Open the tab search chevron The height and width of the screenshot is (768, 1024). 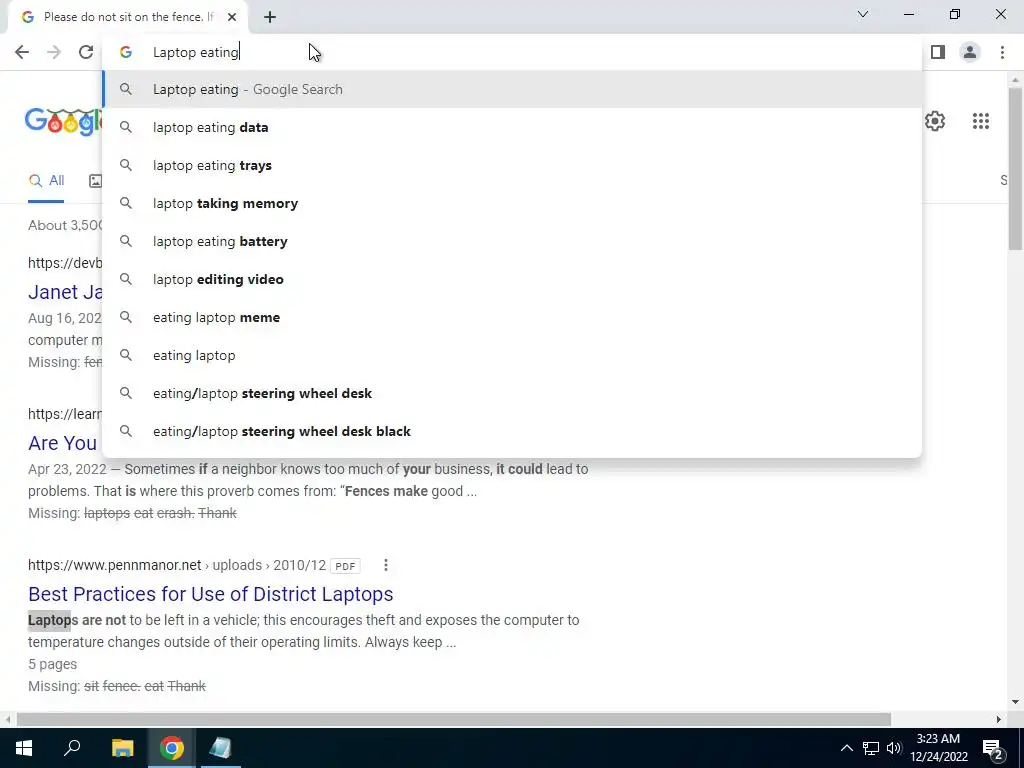pos(863,14)
